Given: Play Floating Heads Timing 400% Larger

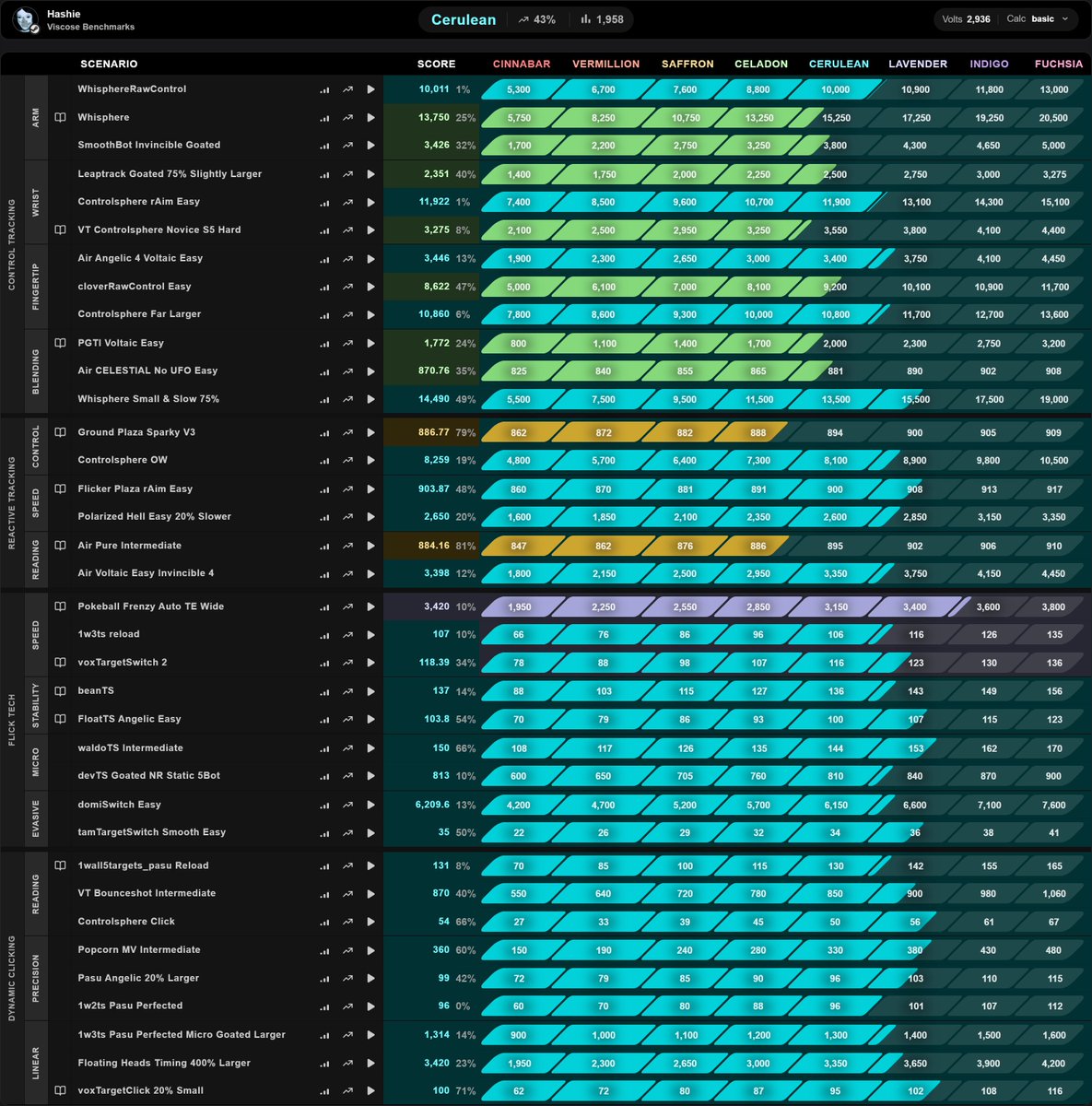Looking at the screenshot, I should (x=370, y=1064).
